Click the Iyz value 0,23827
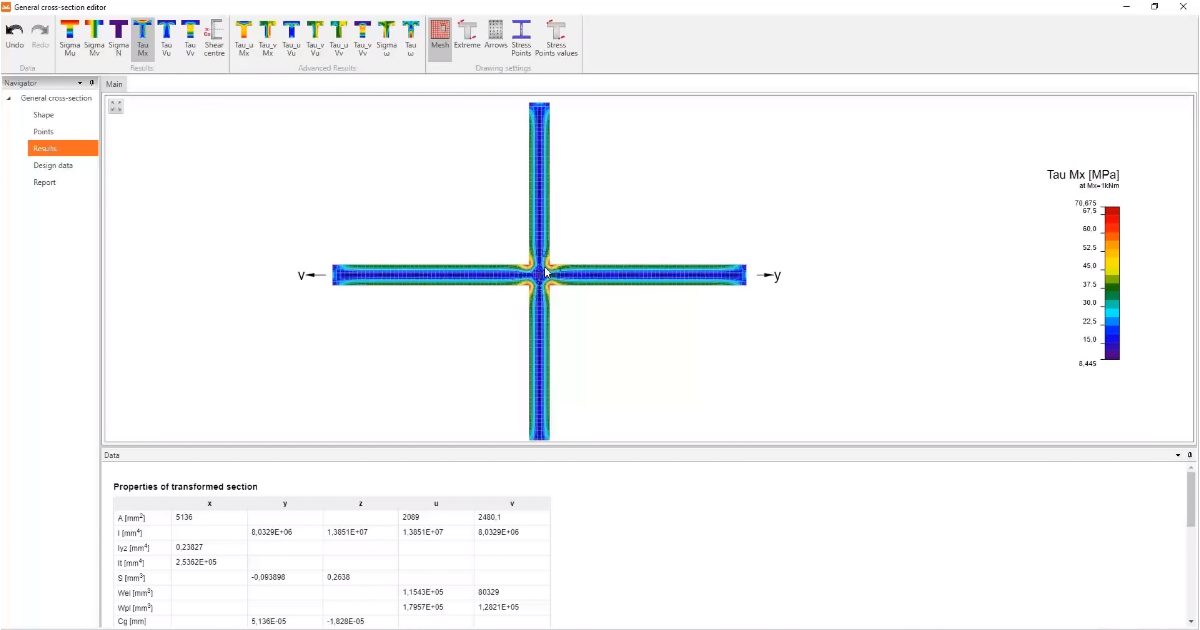Screen dimensions: 1200x630 tap(210, 547)
